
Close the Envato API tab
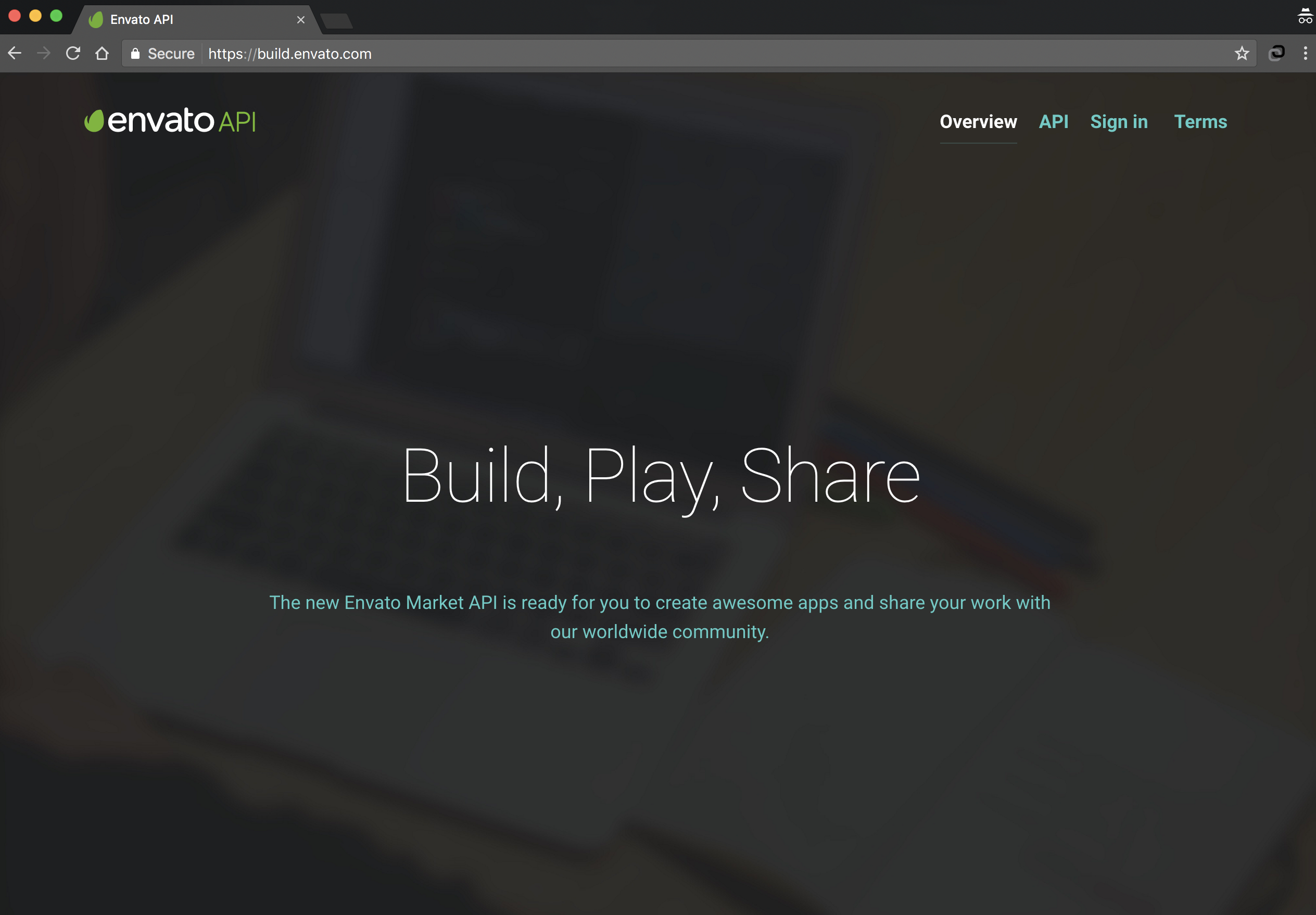[x=300, y=19]
